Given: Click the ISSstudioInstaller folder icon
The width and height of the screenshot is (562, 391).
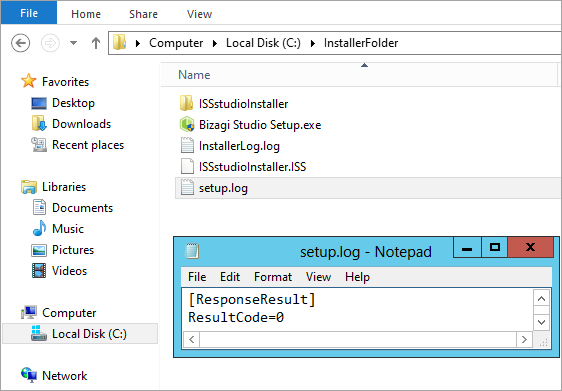Looking at the screenshot, I should [x=186, y=103].
